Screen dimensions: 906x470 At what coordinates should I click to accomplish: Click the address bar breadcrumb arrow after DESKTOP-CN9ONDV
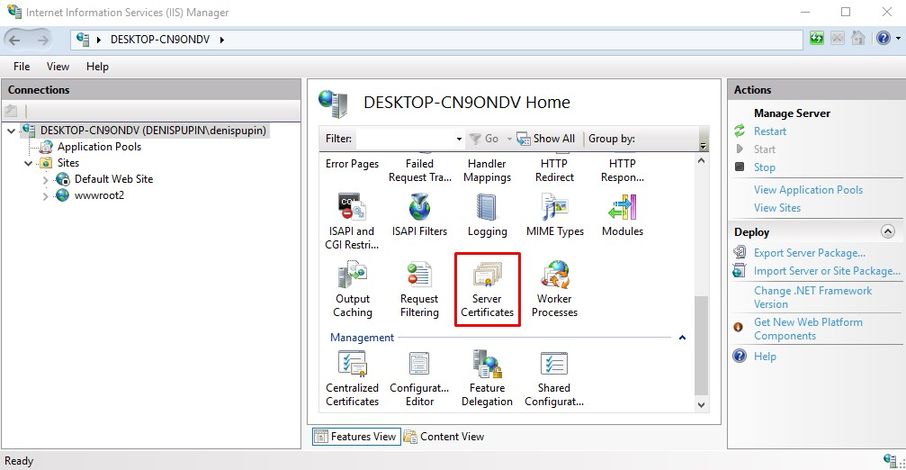(x=222, y=40)
